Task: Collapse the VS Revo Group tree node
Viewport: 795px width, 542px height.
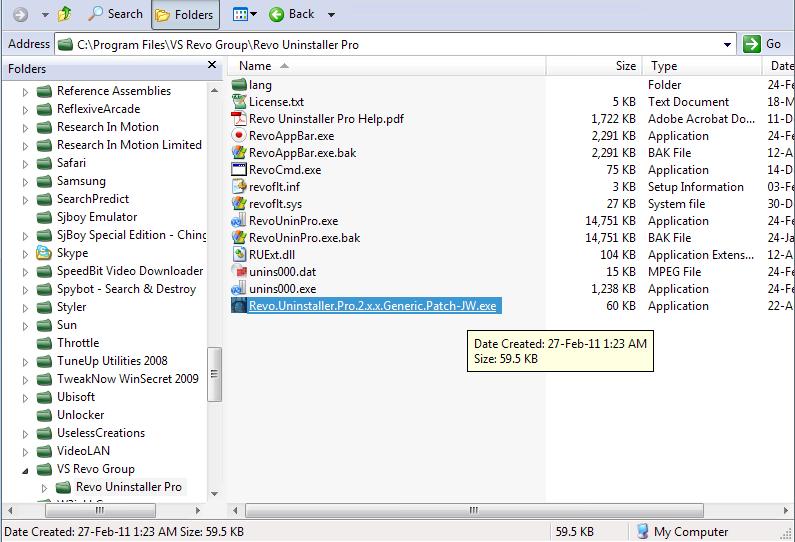Action: pyautogui.click(x=25, y=471)
